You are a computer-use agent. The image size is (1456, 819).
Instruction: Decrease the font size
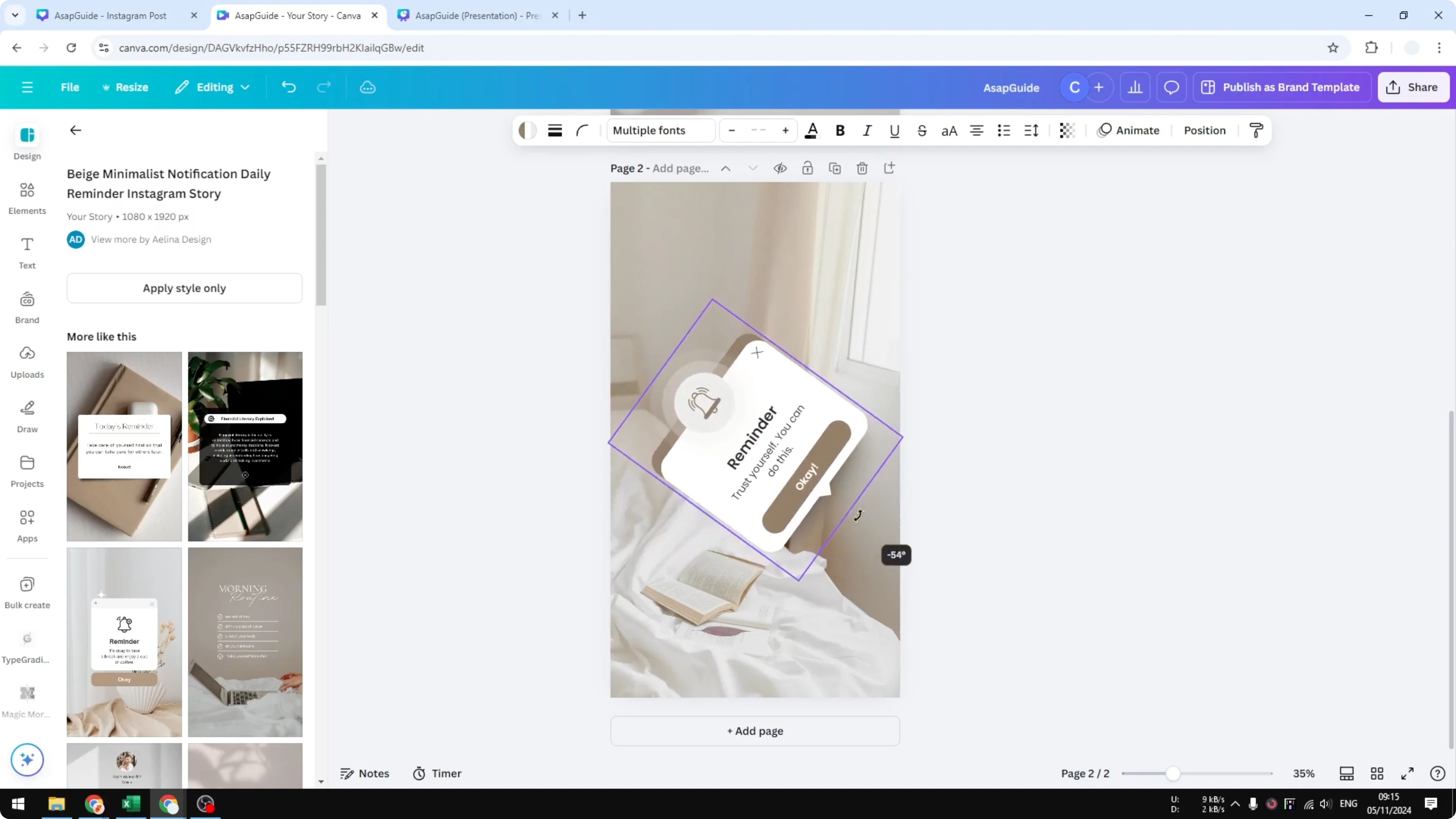pos(732,131)
